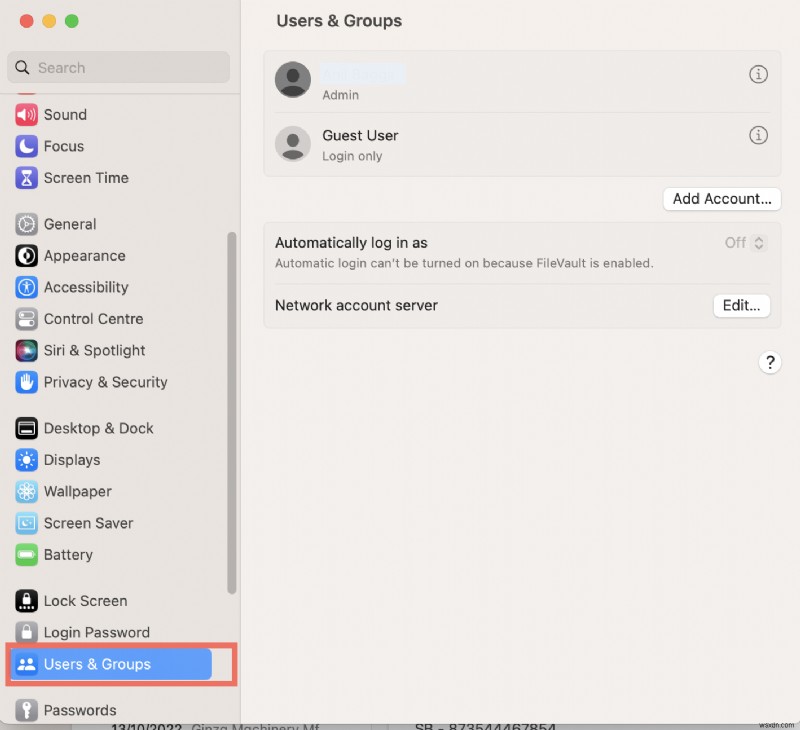The height and width of the screenshot is (730, 800).
Task: Show info for the Admin account
Action: (x=758, y=74)
